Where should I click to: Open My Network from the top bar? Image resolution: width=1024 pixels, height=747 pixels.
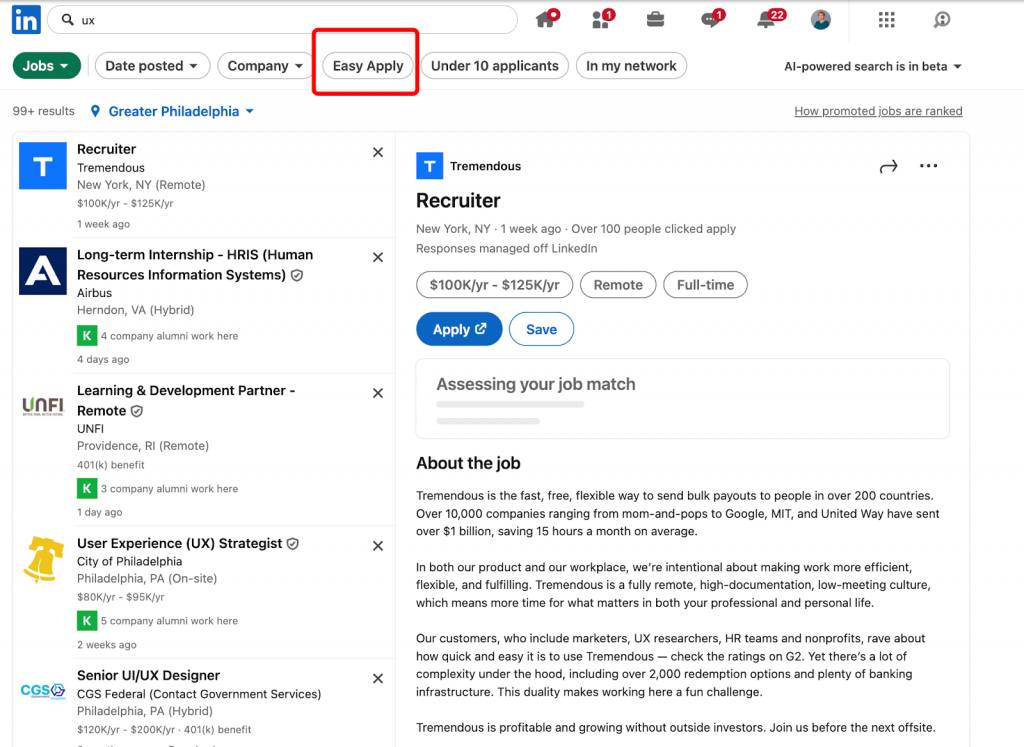click(x=601, y=19)
